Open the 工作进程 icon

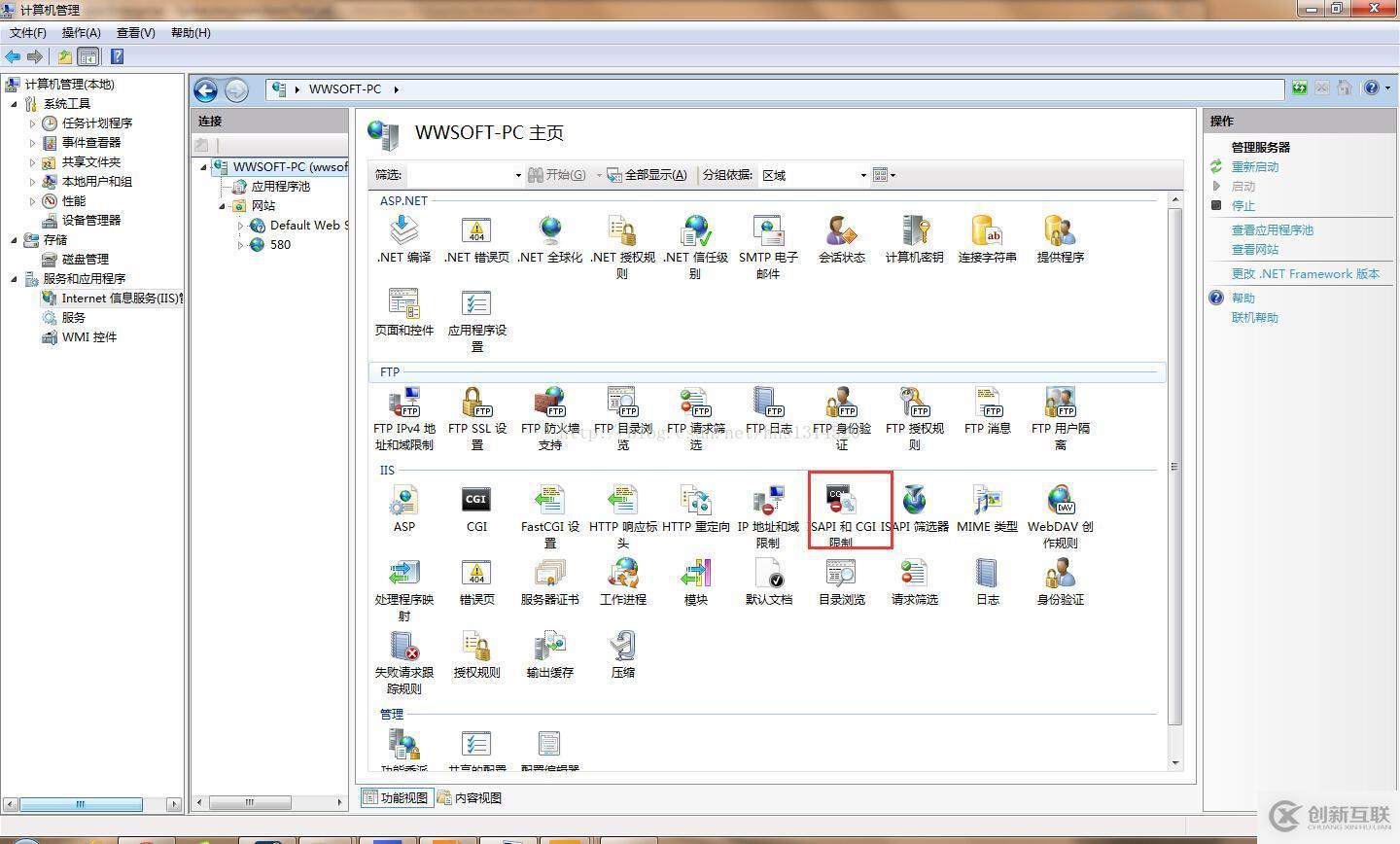coord(622,581)
